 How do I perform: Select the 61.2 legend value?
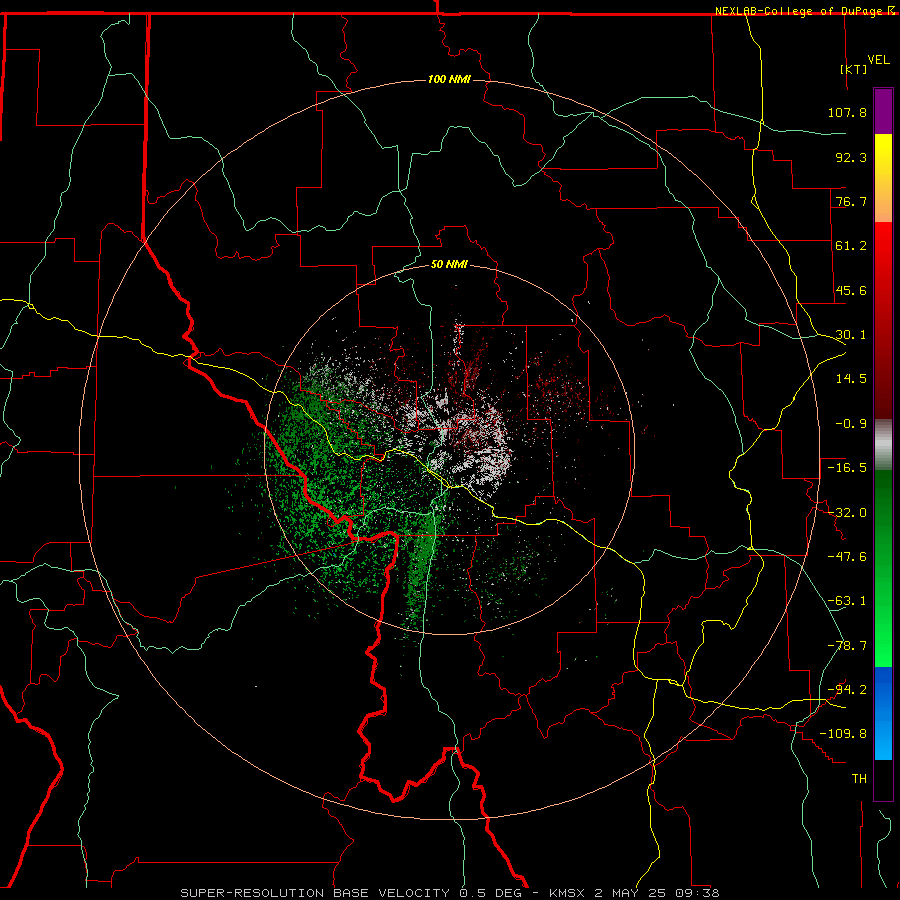click(x=851, y=246)
